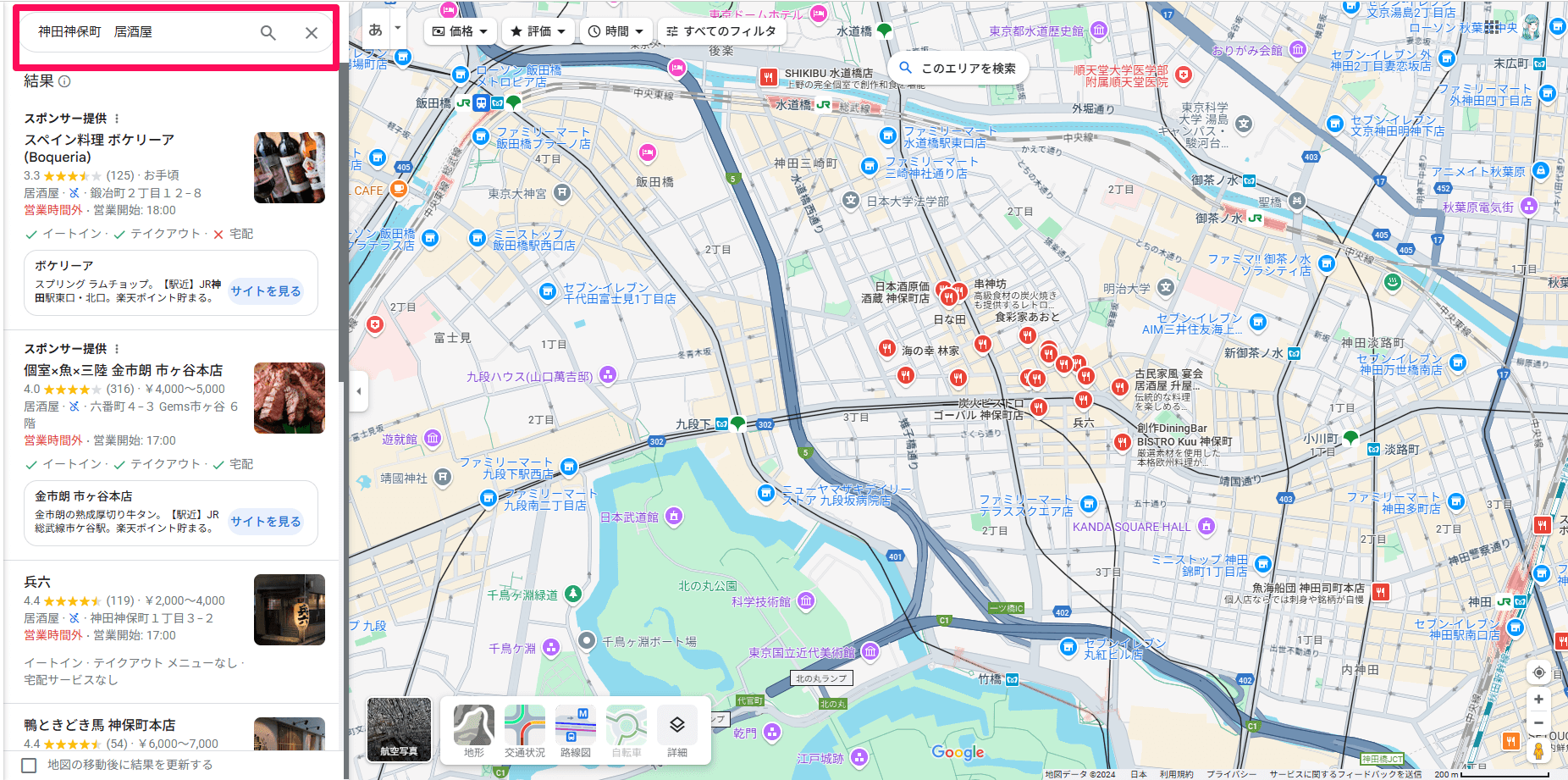This screenshot has width=1568, height=780.
Task: View the 兵六 lantern photo thumbnail
Action: [x=290, y=610]
